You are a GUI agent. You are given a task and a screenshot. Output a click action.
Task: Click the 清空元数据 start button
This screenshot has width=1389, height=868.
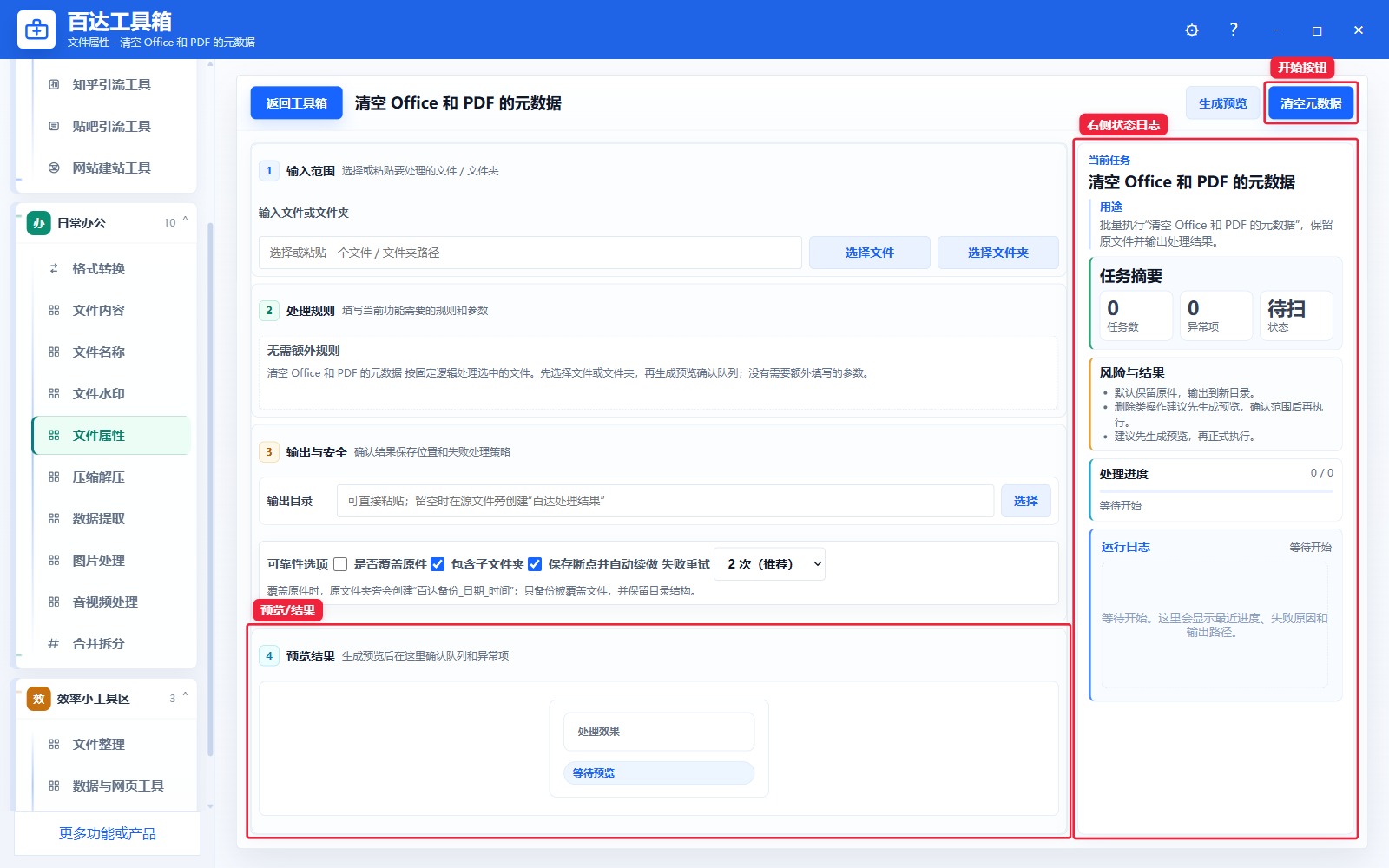click(x=1311, y=103)
